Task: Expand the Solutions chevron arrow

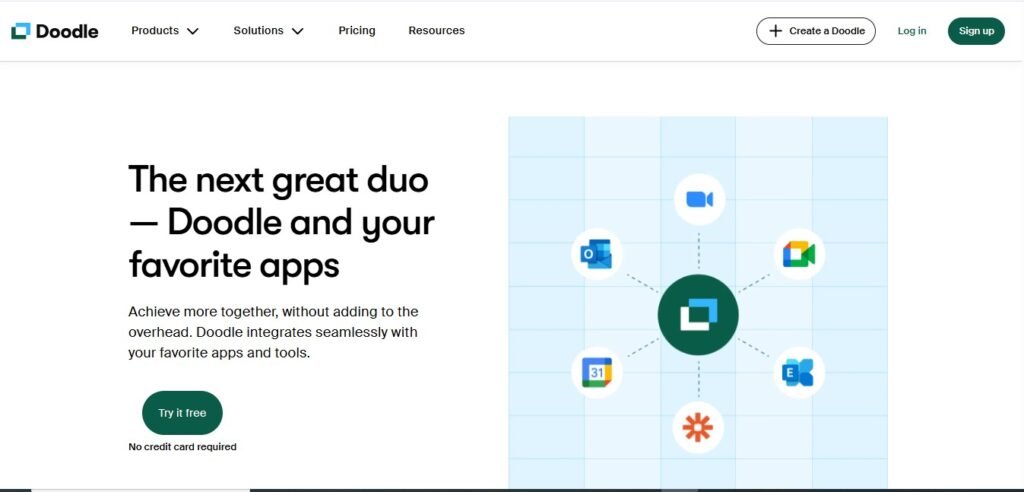Action: [297, 31]
